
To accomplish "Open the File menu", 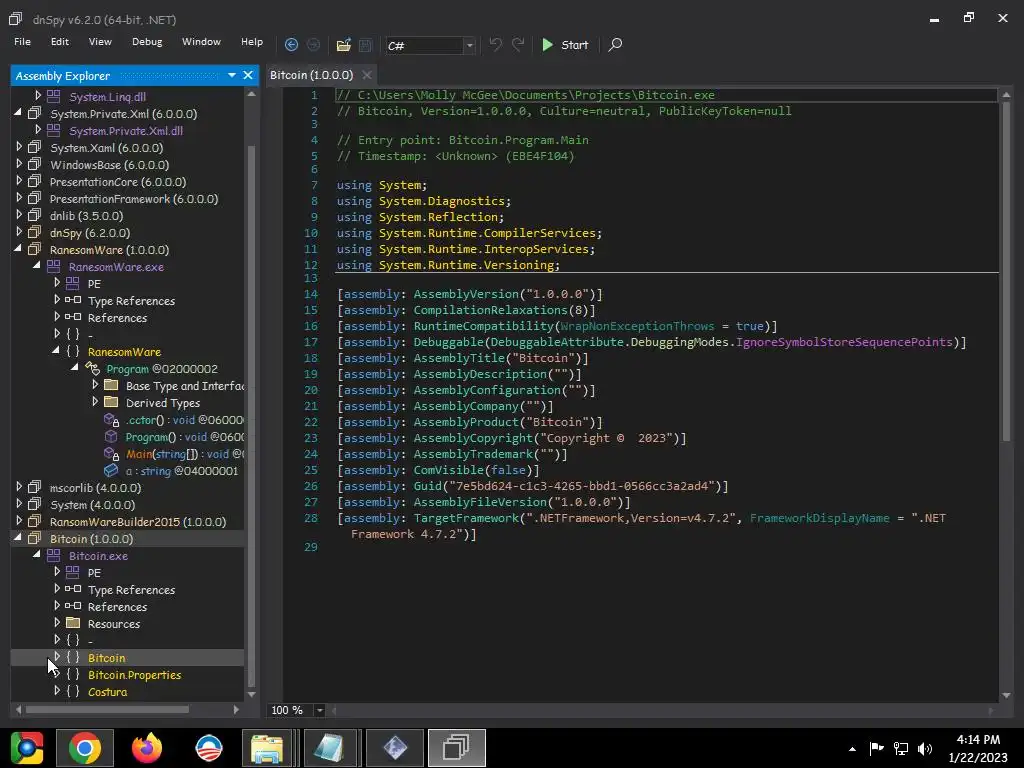I will 22,42.
